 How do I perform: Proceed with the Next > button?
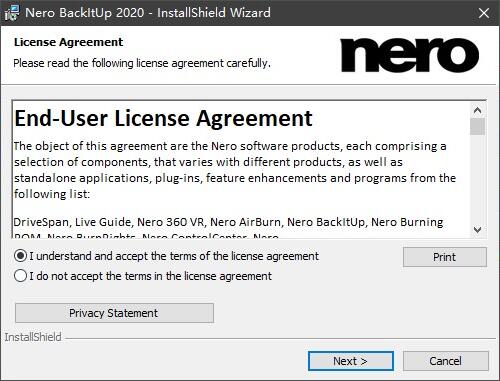tap(351, 361)
